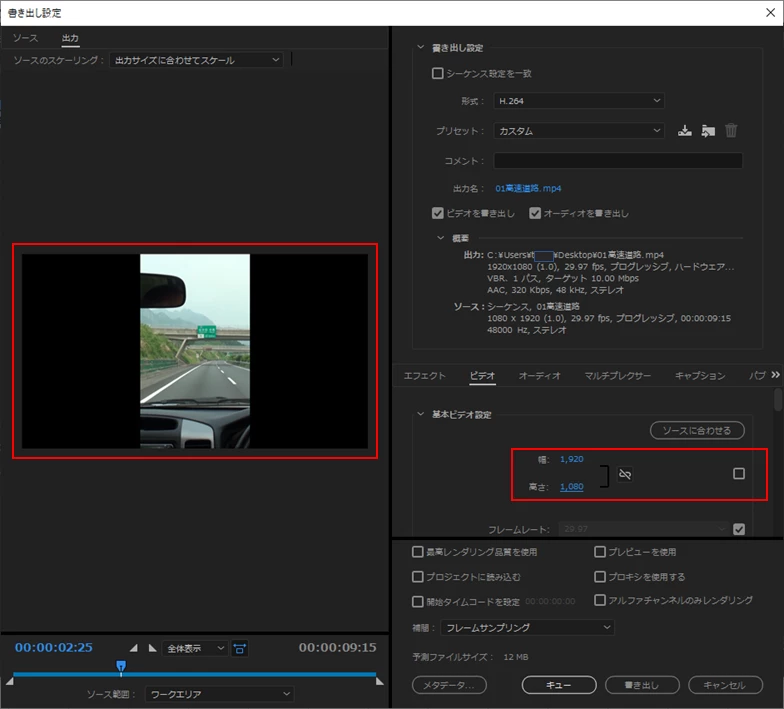
Task: Click the out-point handle at timeline end
Action: tap(380, 681)
